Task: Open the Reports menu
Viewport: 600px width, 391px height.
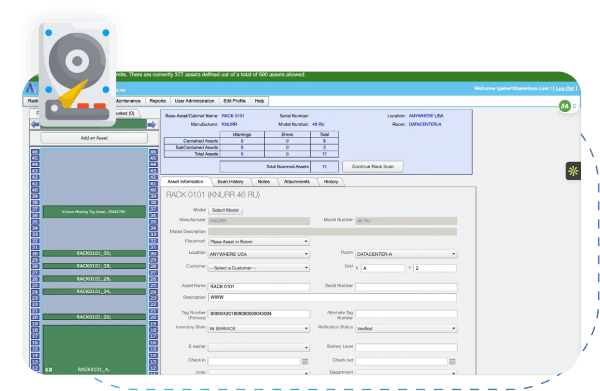Action: pos(158,101)
